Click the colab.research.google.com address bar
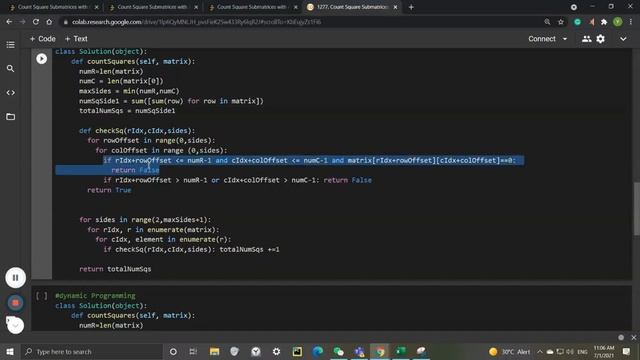This screenshot has height=360, width=640. (x=302, y=22)
